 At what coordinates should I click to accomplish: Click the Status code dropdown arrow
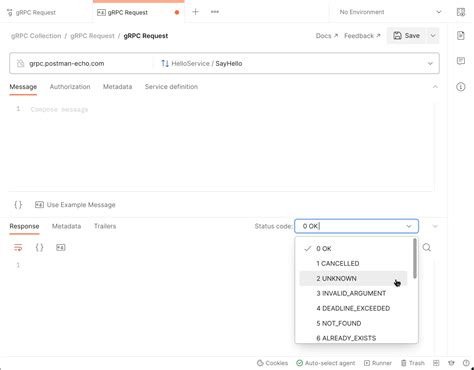click(x=409, y=226)
